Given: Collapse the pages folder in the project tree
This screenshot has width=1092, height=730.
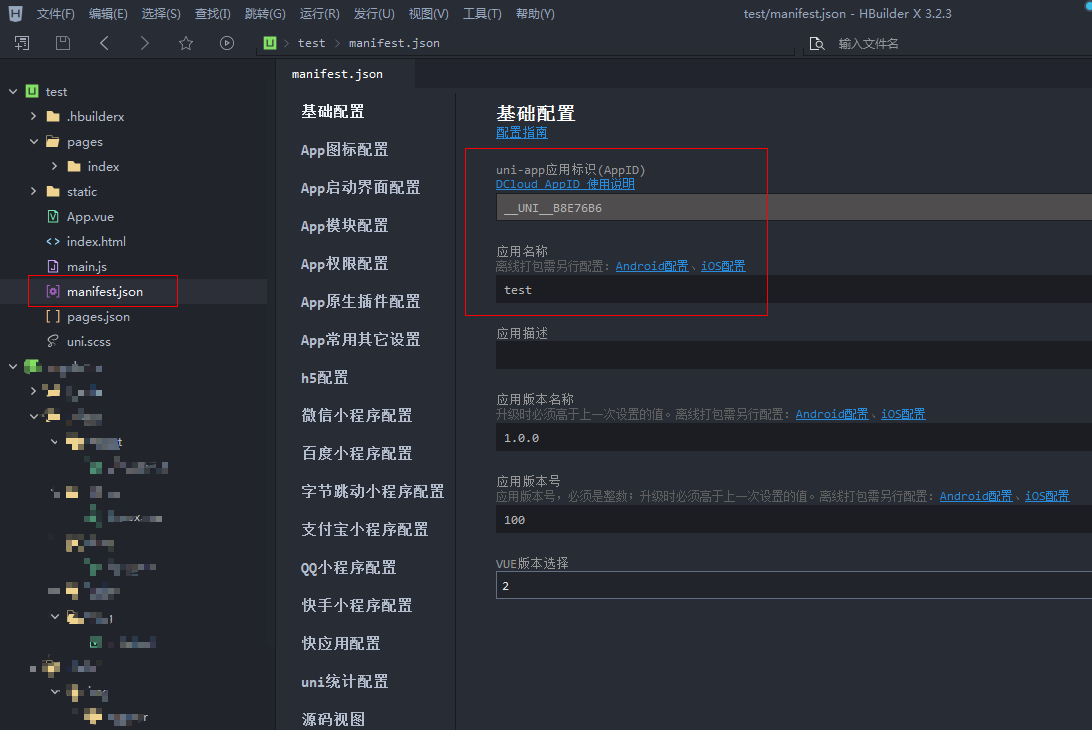Looking at the screenshot, I should pyautogui.click(x=34, y=141).
